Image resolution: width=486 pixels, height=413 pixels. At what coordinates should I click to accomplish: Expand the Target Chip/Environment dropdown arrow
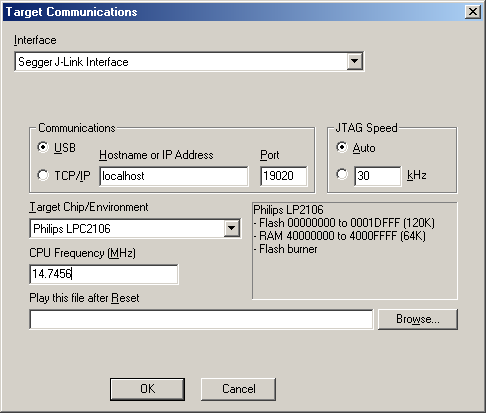pos(232,228)
